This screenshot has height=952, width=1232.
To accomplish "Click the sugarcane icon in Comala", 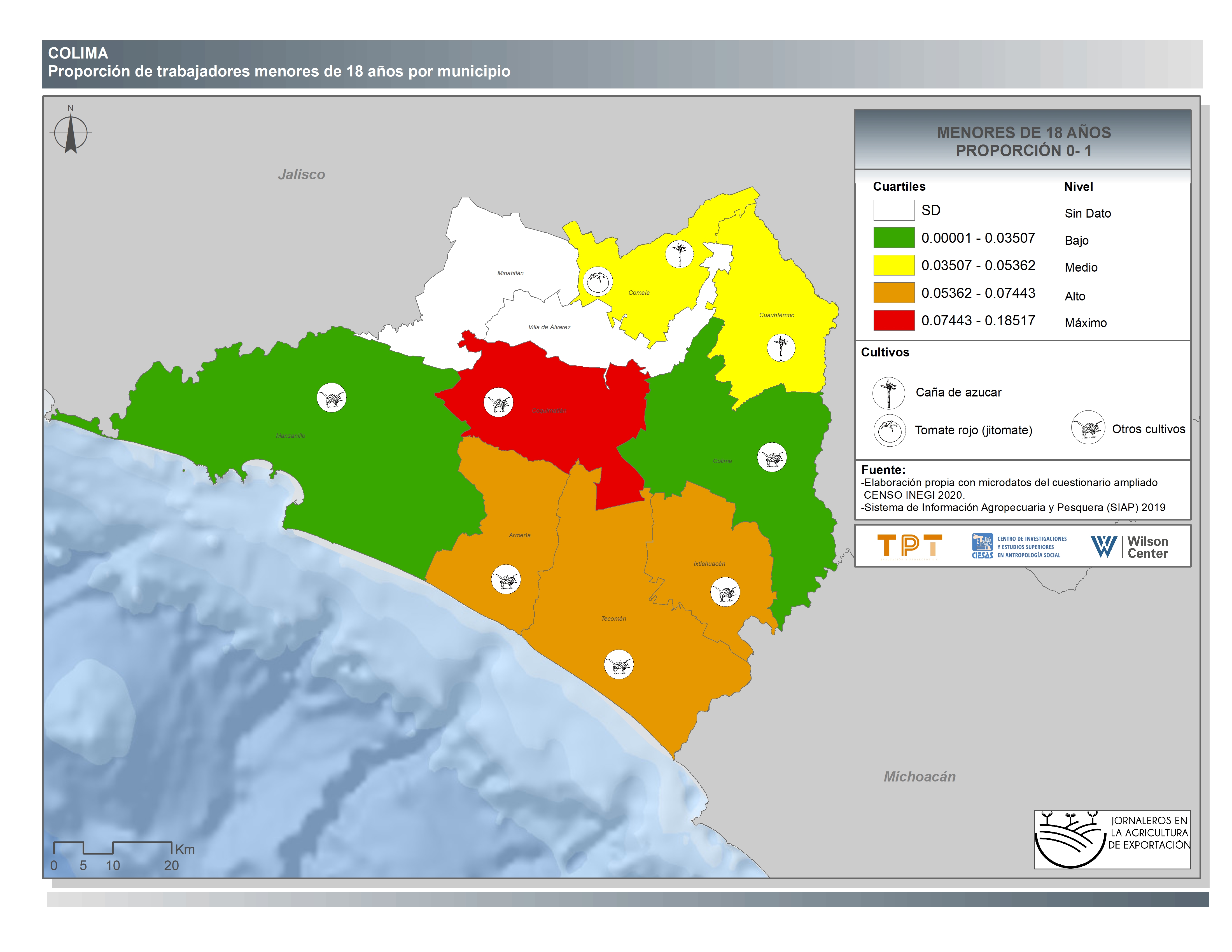I will coord(679,254).
